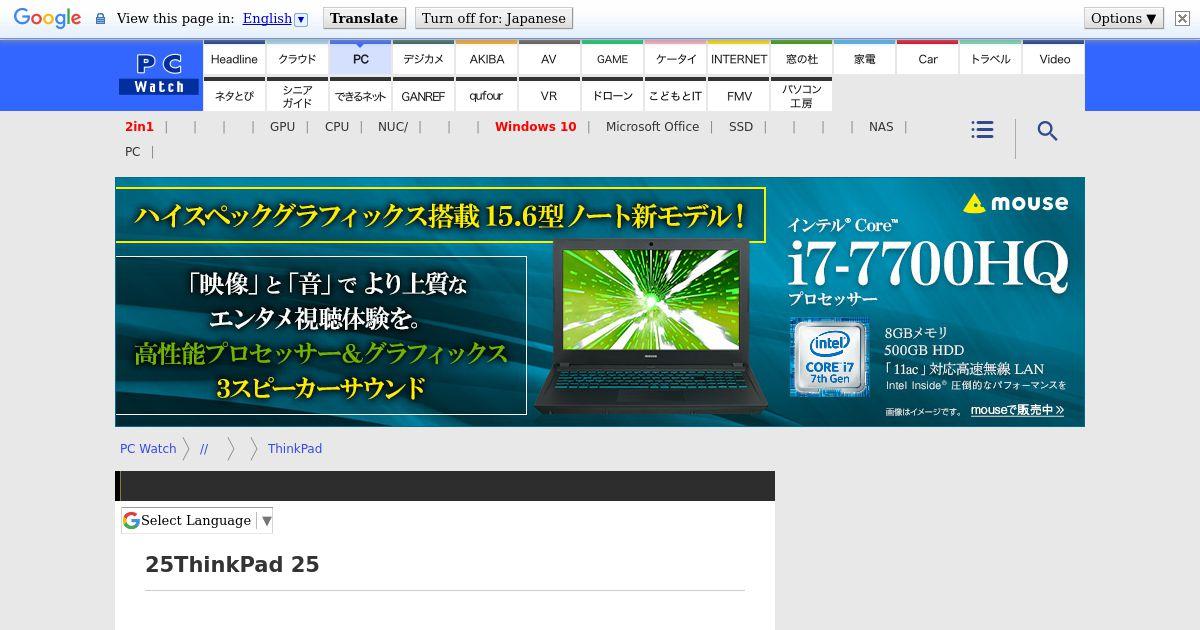Viewport: 1200px width, 630px height.
Task: Click the Translate button
Action: [x=364, y=18]
